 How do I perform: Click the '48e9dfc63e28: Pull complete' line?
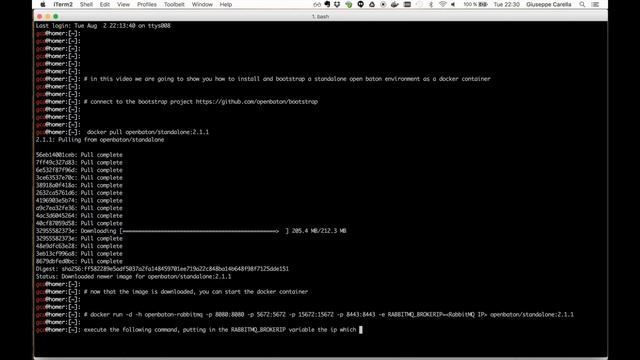(x=79, y=246)
